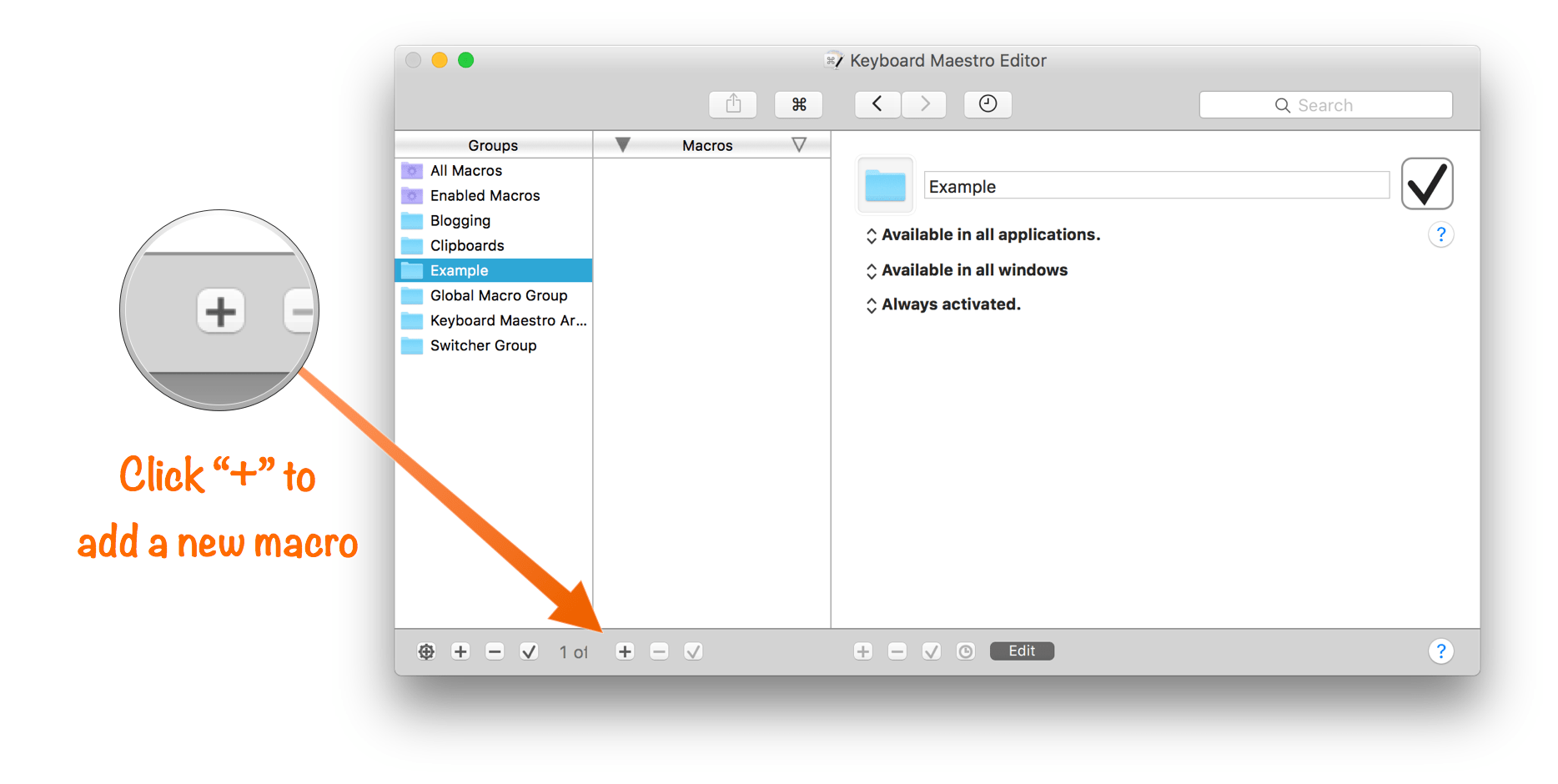This screenshot has width=1558, height=784.
Task: Add new action with plus in detail bar
Action: [863, 651]
